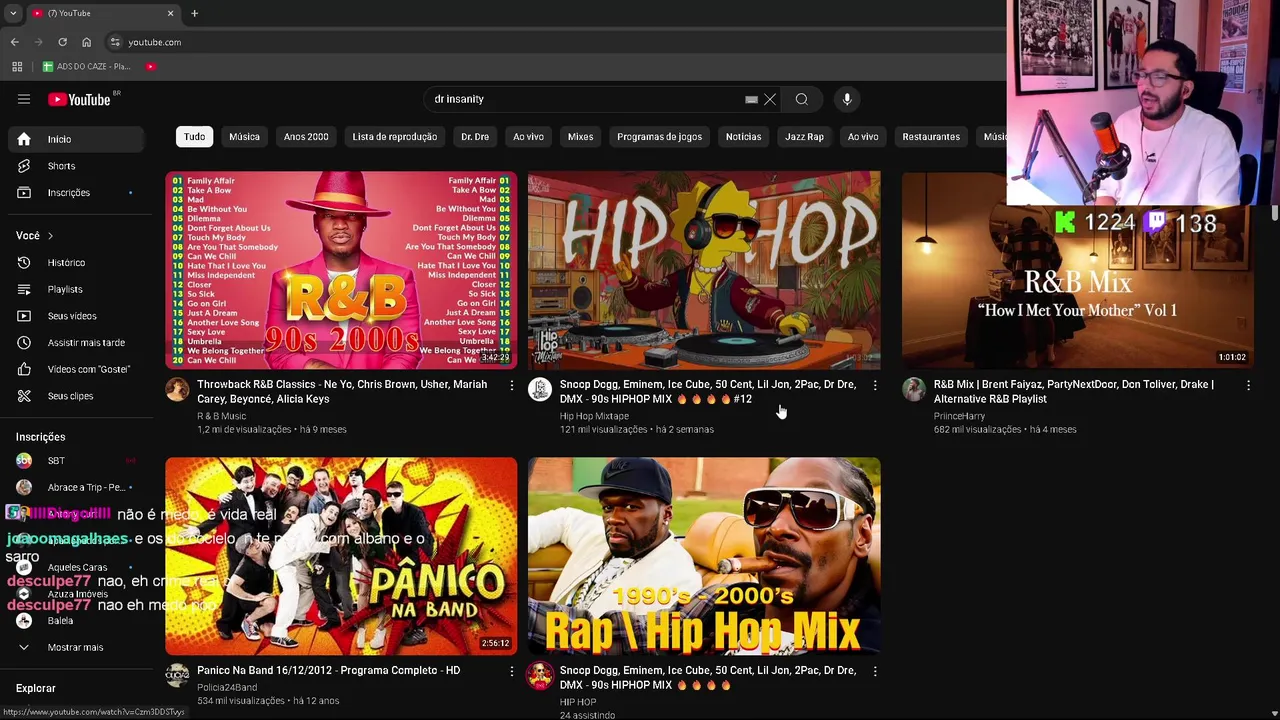Open SBT channel subscription

pyautogui.click(x=75, y=460)
